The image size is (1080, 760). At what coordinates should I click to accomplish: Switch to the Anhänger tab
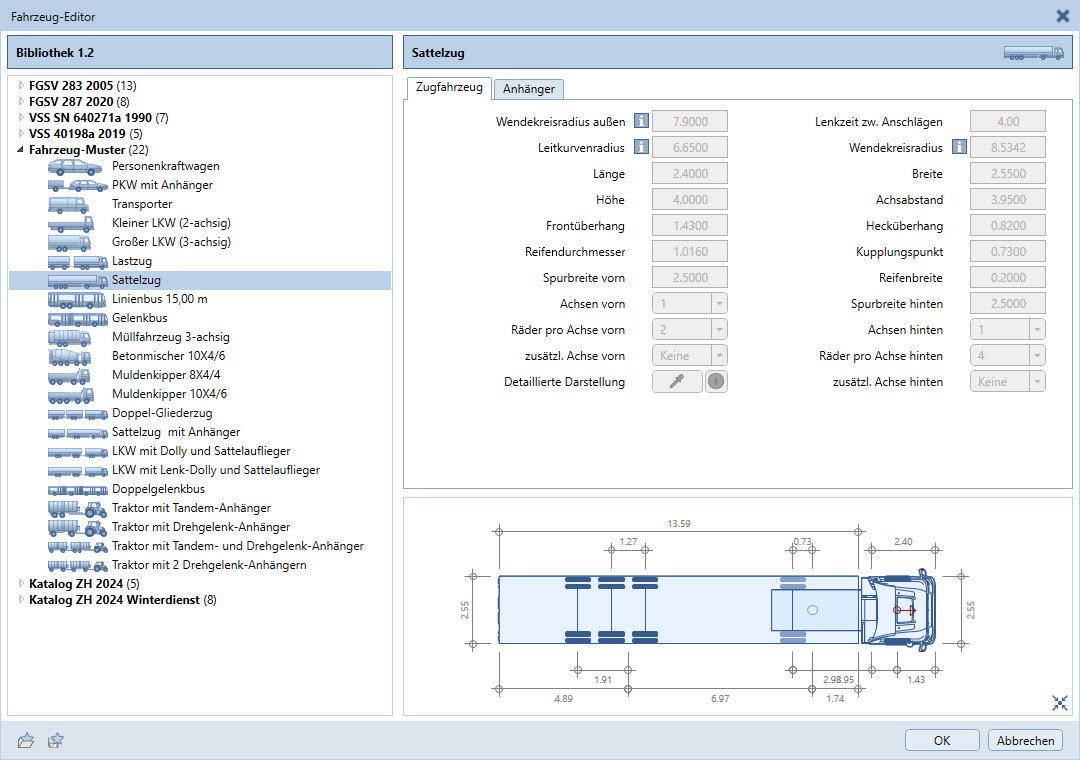(529, 89)
